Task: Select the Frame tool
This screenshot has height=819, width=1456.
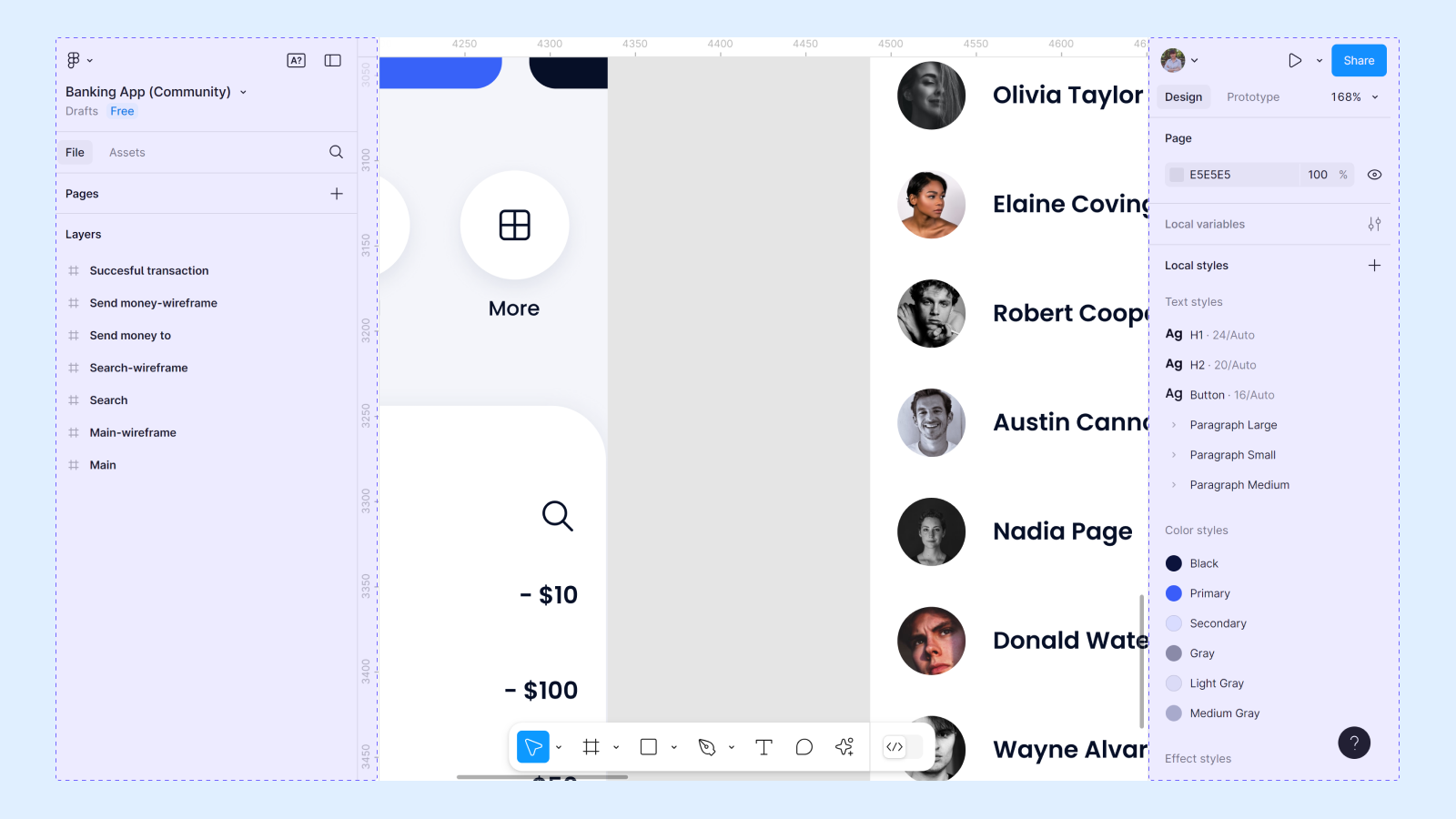Action: 591,746
